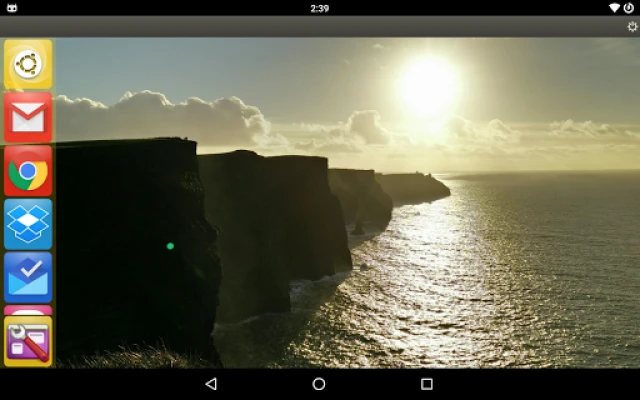Open the gear menu in top panel
This screenshot has height=400, width=640.
(x=631, y=27)
